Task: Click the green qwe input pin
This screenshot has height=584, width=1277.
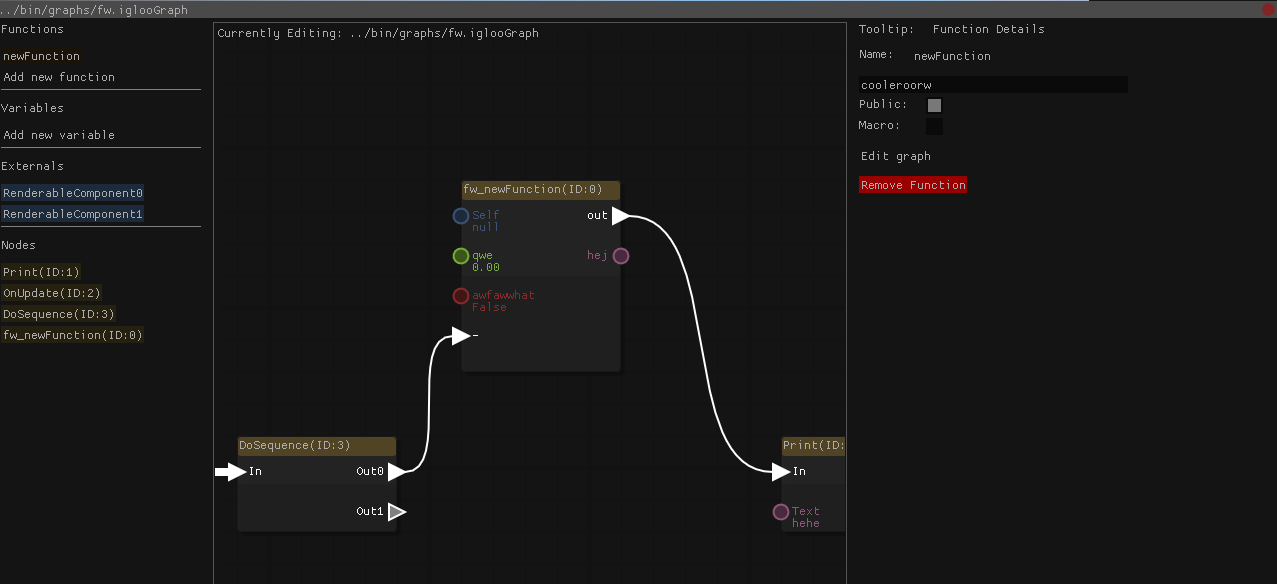Action: click(461, 256)
